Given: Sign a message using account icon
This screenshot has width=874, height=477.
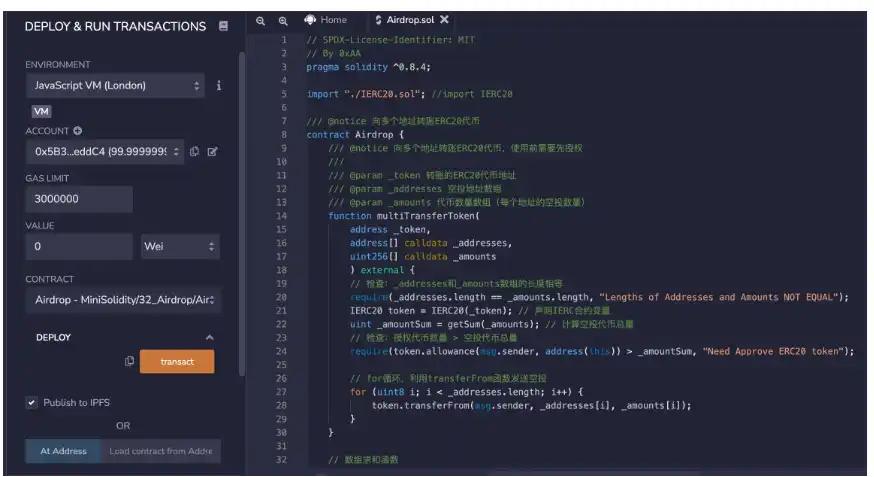Looking at the screenshot, I should click(212, 152).
